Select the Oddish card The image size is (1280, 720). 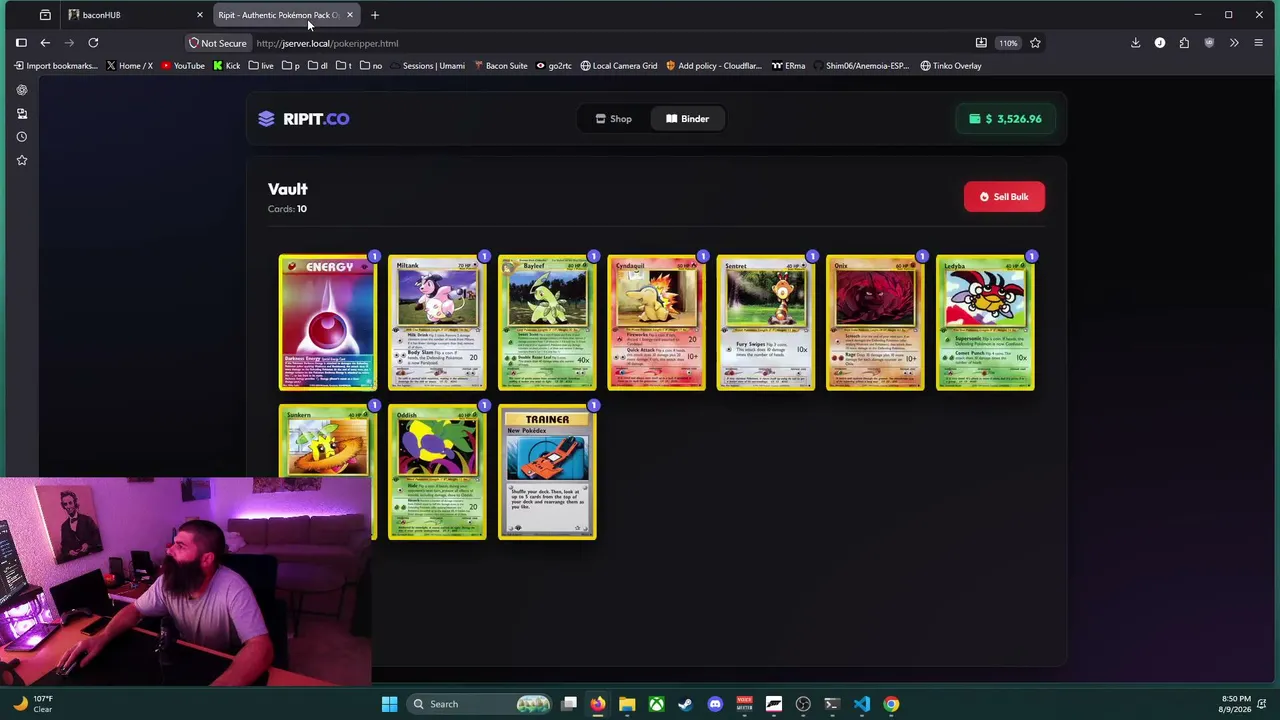coord(437,472)
